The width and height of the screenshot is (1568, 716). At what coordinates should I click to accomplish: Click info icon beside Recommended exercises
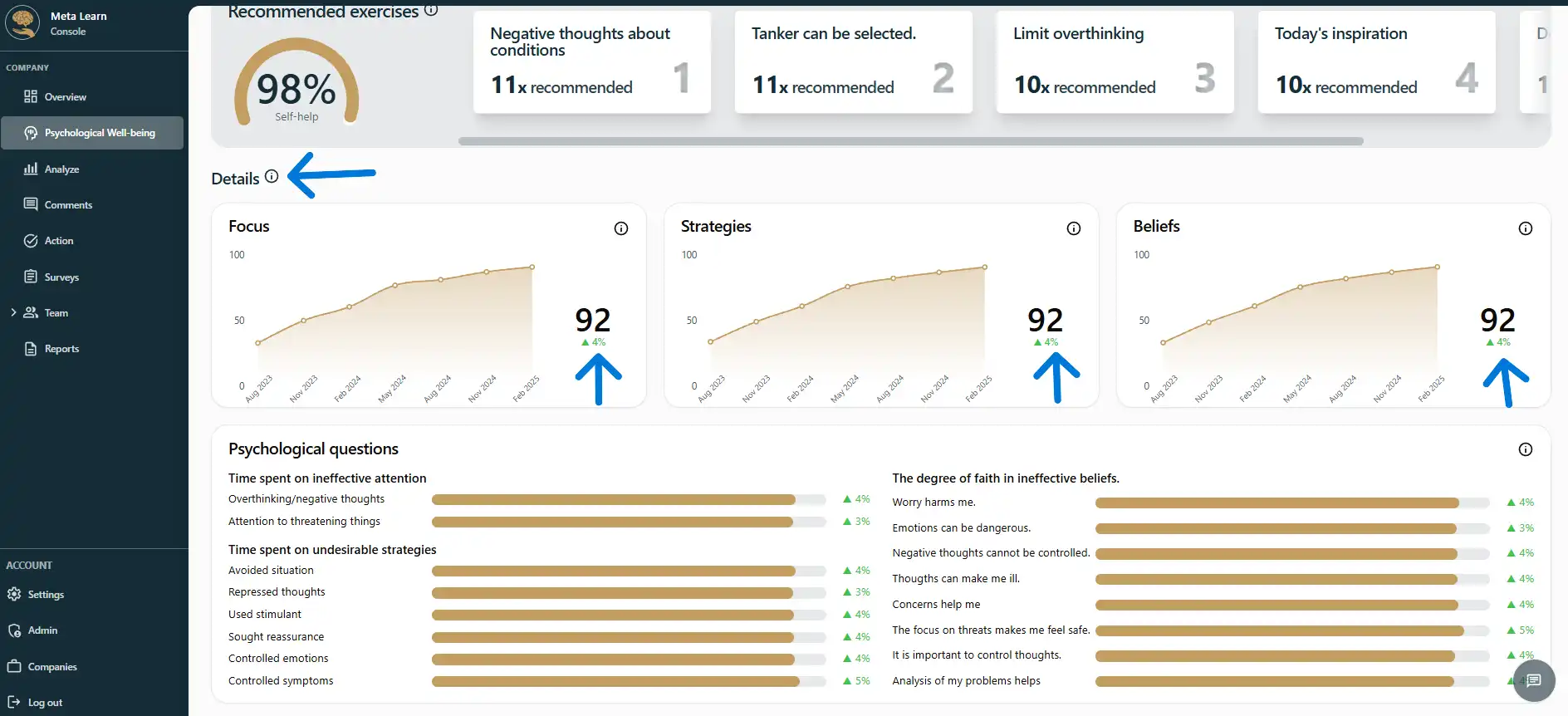[431, 10]
